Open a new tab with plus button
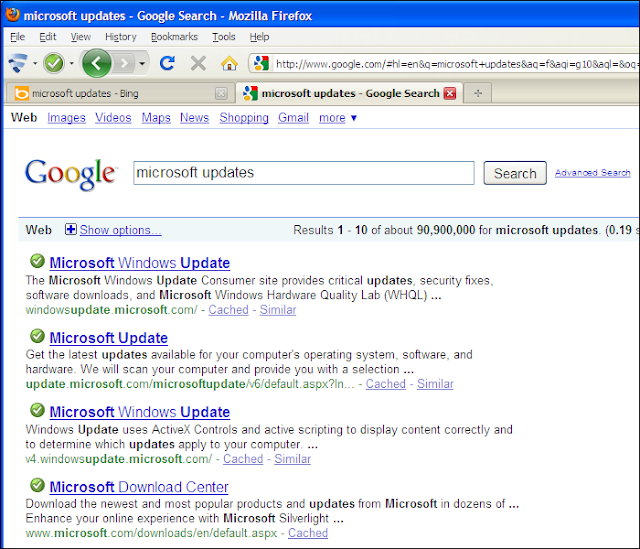Image resolution: width=640 pixels, height=549 pixels. [x=478, y=93]
